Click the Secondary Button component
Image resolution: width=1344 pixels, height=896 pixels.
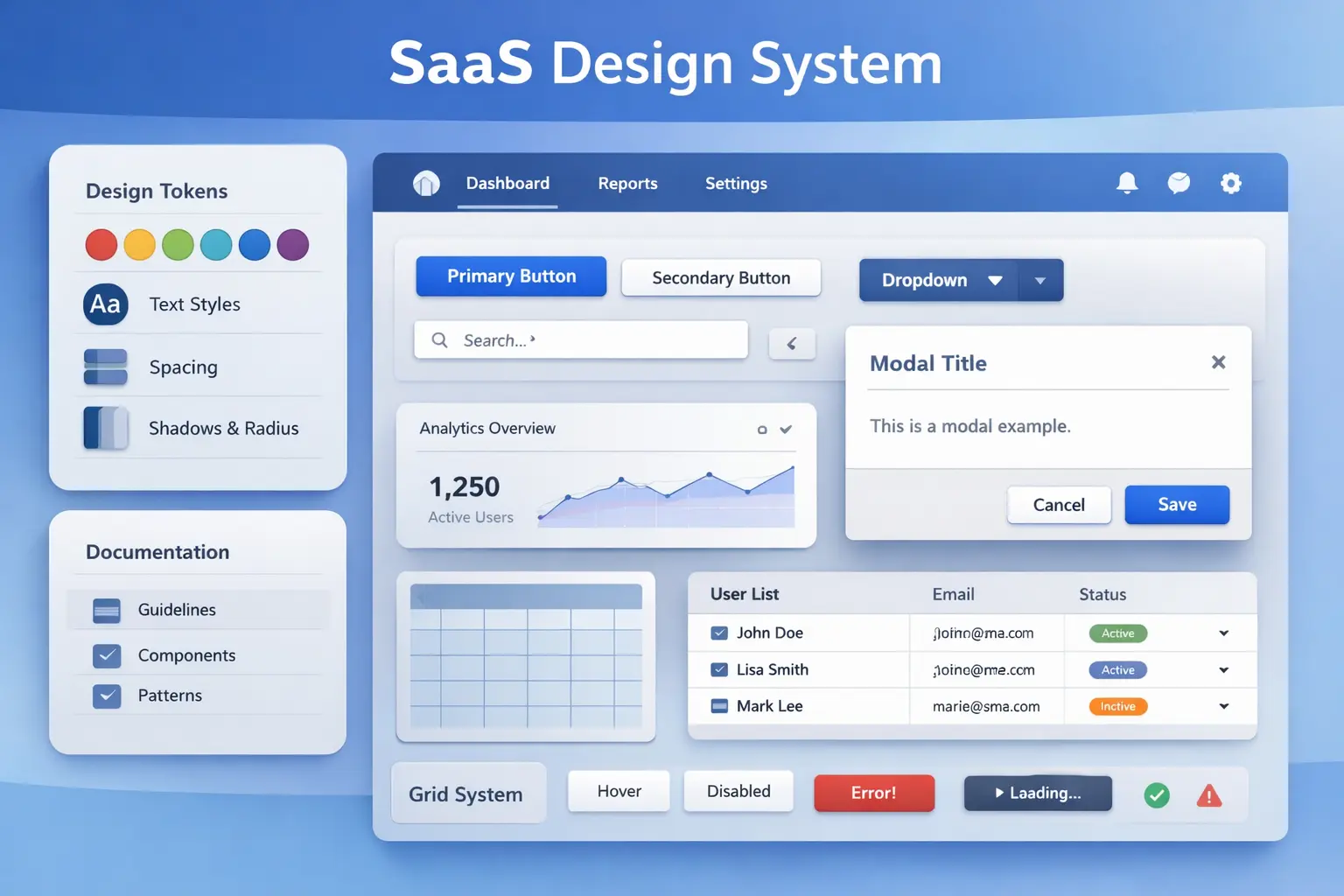[x=720, y=277]
